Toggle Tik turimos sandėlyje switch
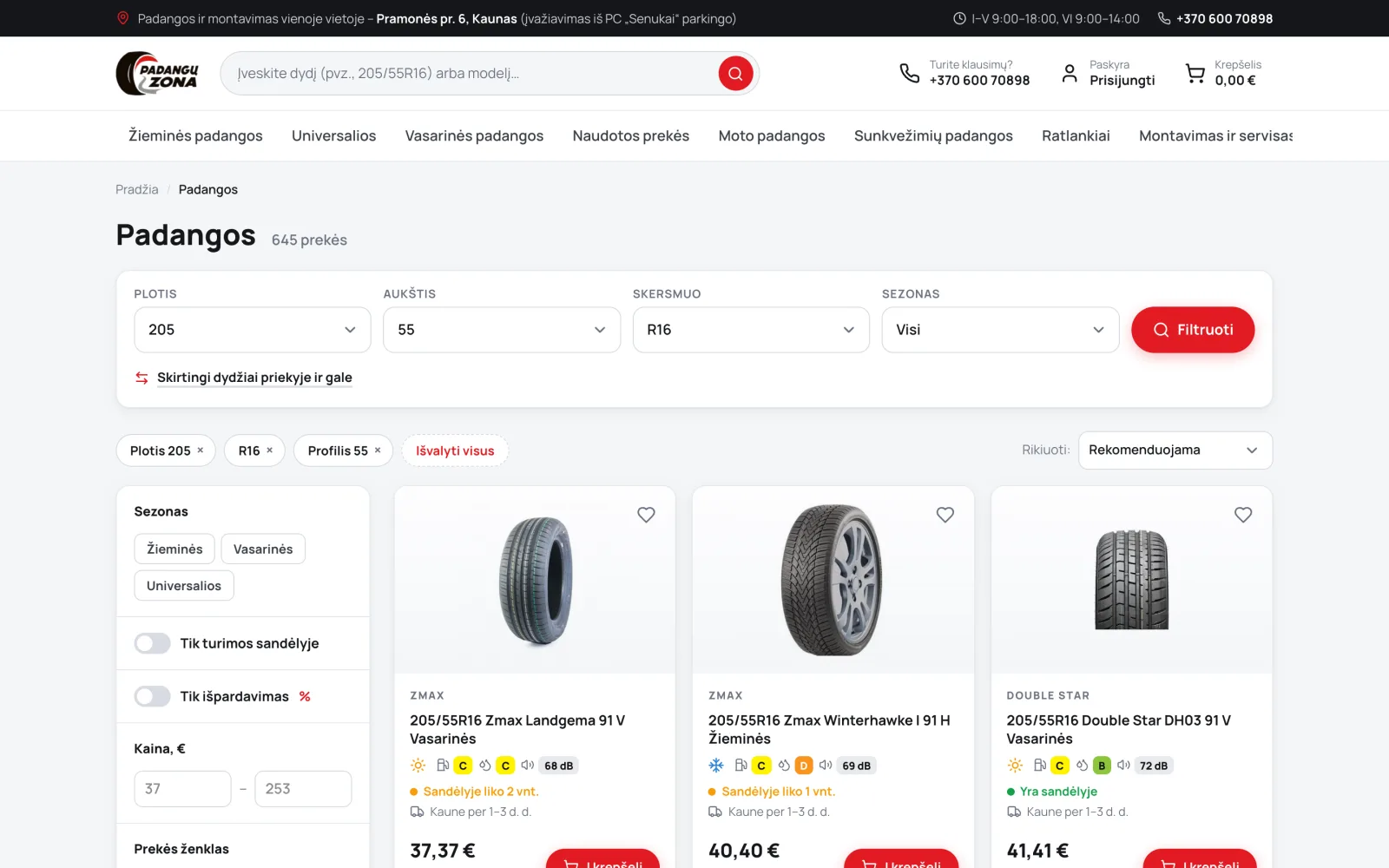The width and height of the screenshot is (1389, 868). (x=152, y=643)
